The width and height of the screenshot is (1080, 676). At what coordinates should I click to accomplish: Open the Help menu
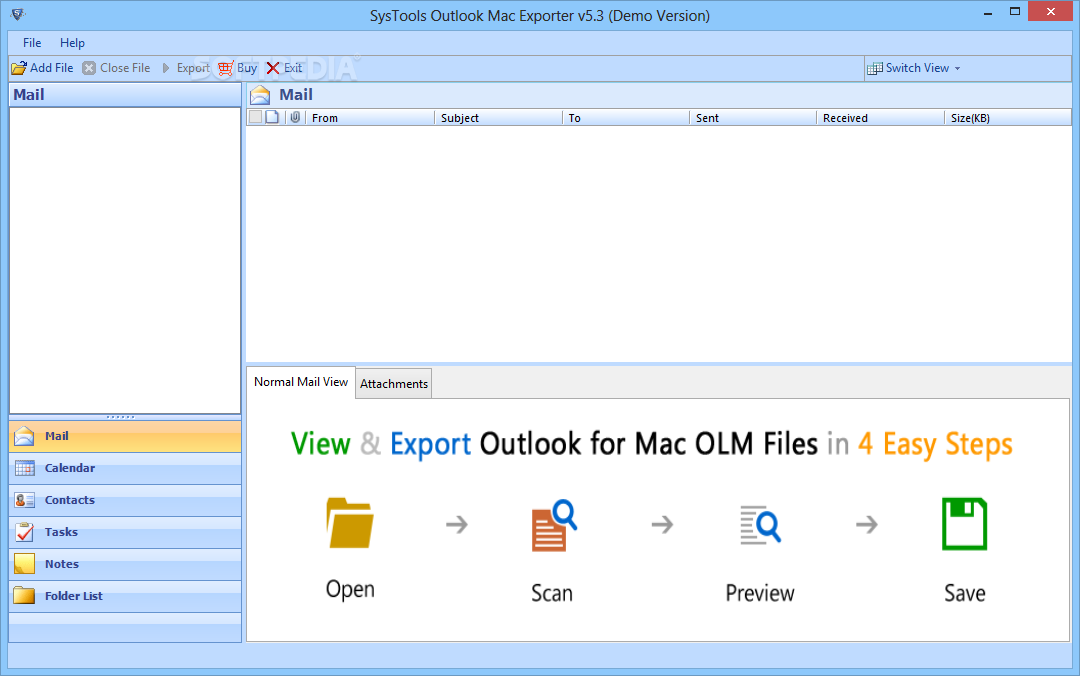tap(72, 43)
